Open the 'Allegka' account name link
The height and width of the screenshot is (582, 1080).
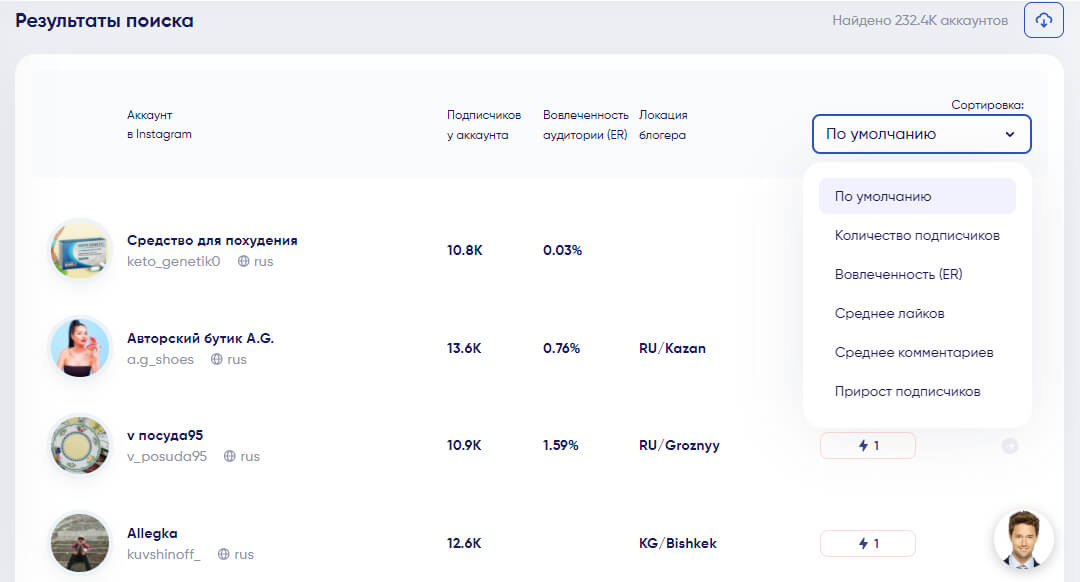coord(152,533)
